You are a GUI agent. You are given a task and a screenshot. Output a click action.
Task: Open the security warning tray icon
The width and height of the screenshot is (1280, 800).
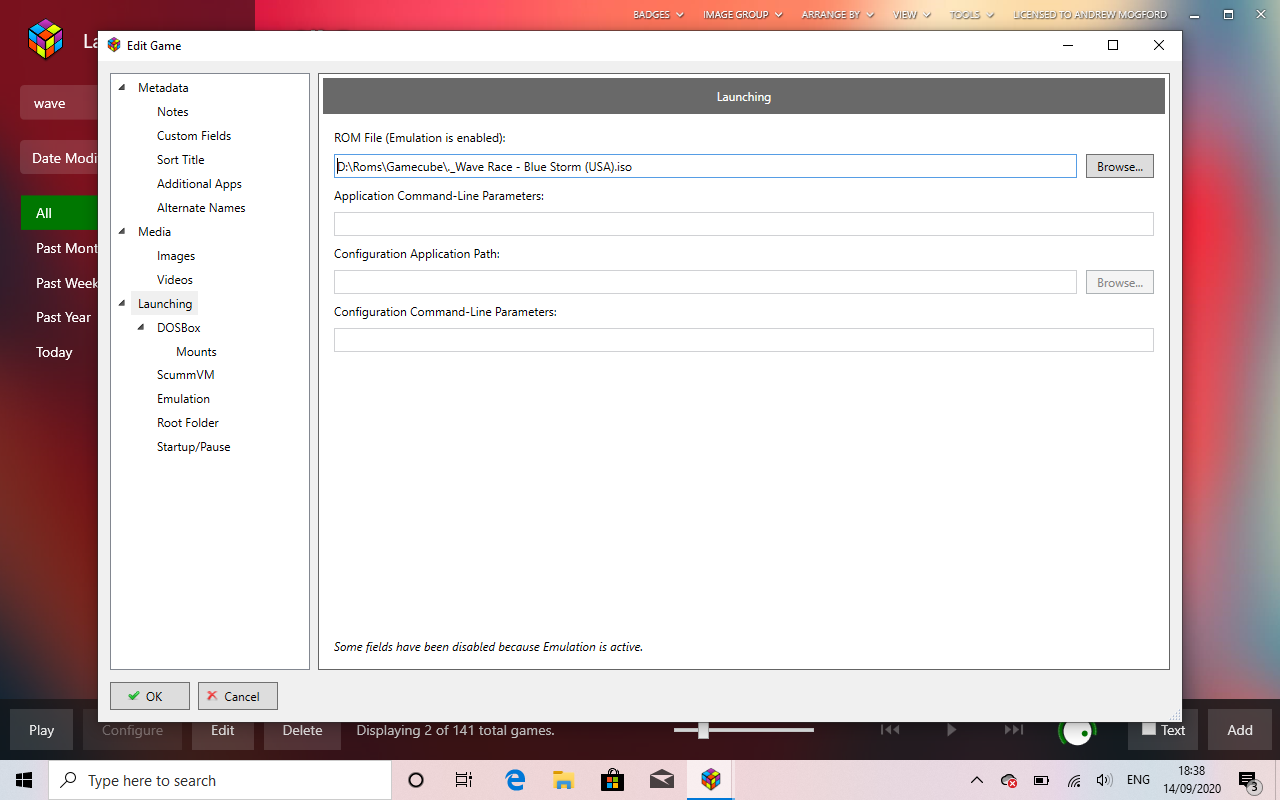(1009, 780)
